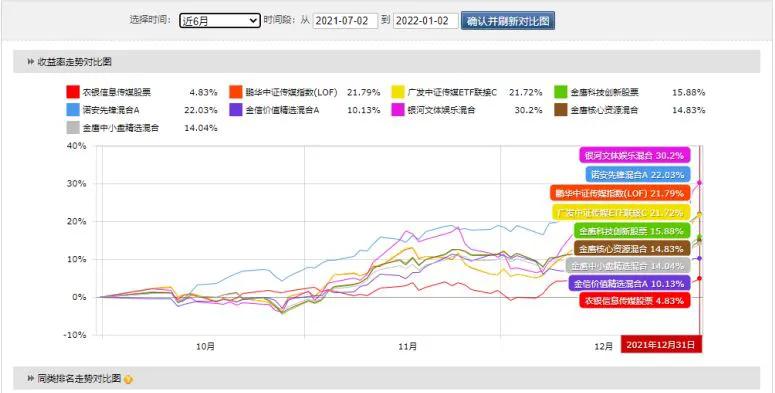Click the yellow chart tooltip 广发中证传媒ETF联接C 21.72%
The height and width of the screenshot is (393, 775).
pyautogui.click(x=621, y=212)
